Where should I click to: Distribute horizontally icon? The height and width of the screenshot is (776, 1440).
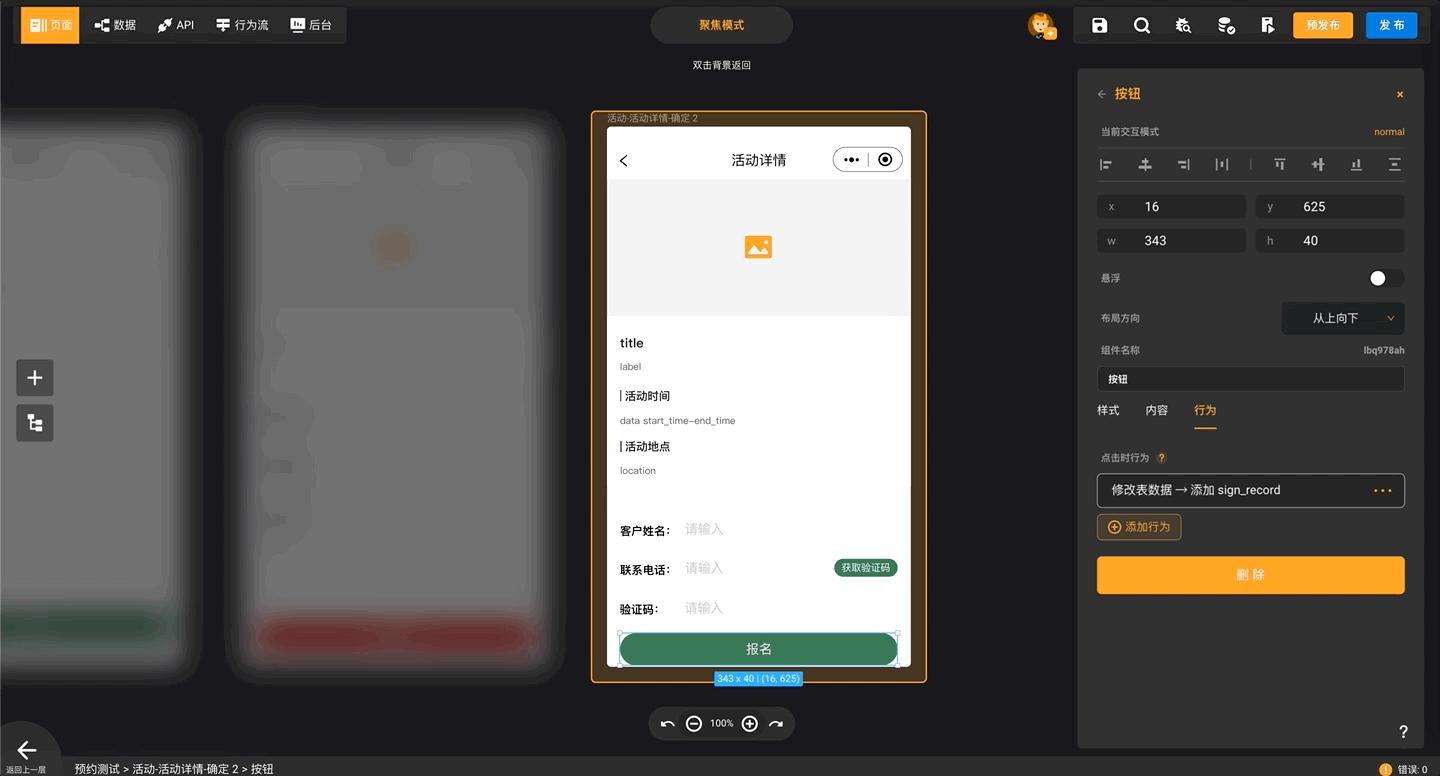pos(1222,164)
